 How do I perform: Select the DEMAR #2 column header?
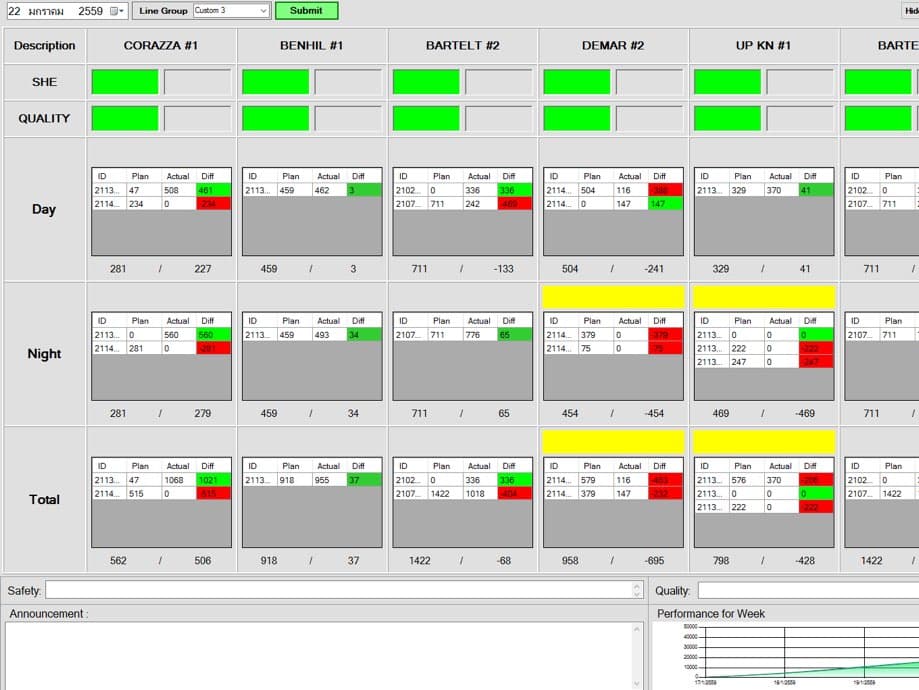click(x=613, y=46)
